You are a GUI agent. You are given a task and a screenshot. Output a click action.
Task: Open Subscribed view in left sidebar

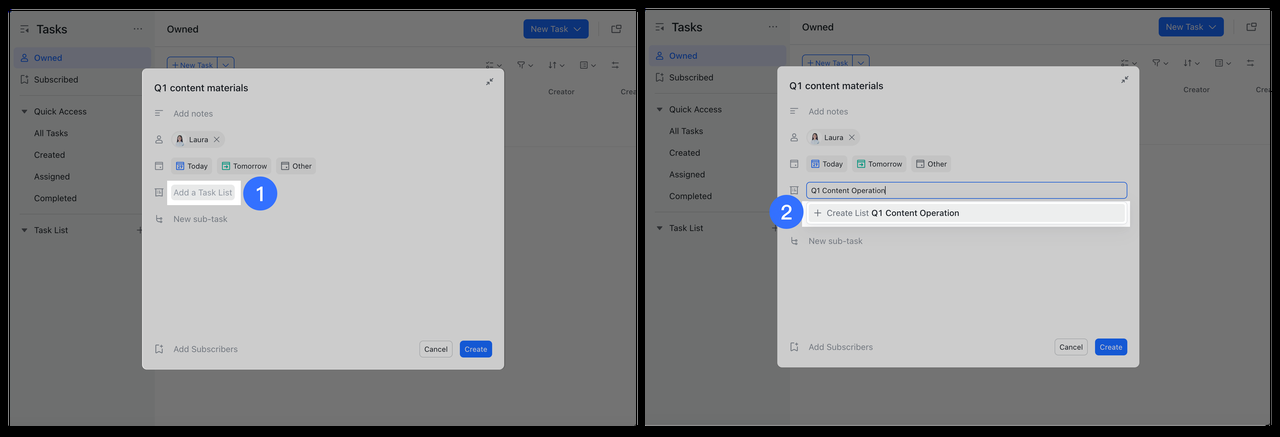click(x=56, y=80)
